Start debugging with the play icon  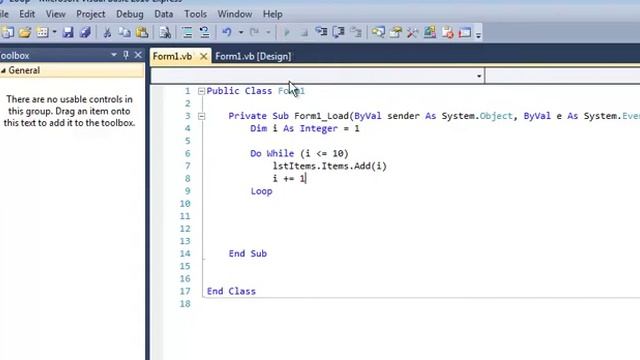pos(287,32)
